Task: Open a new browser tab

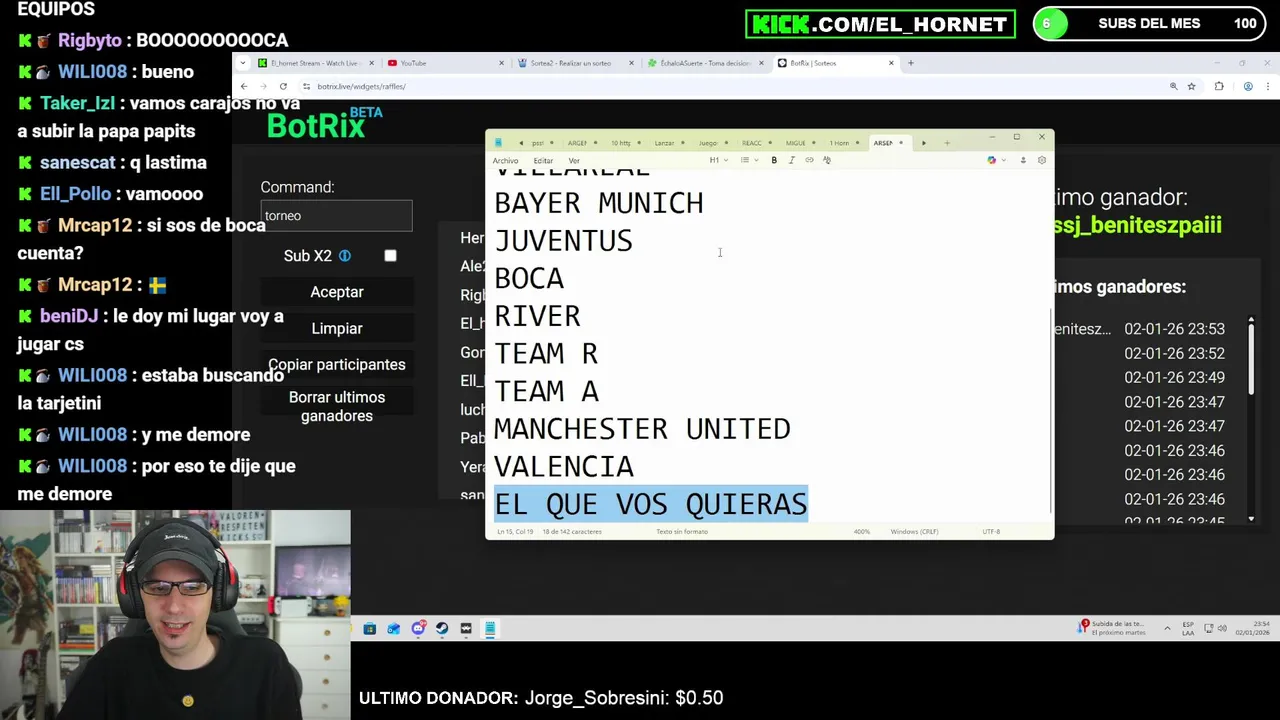Action: coord(910,63)
